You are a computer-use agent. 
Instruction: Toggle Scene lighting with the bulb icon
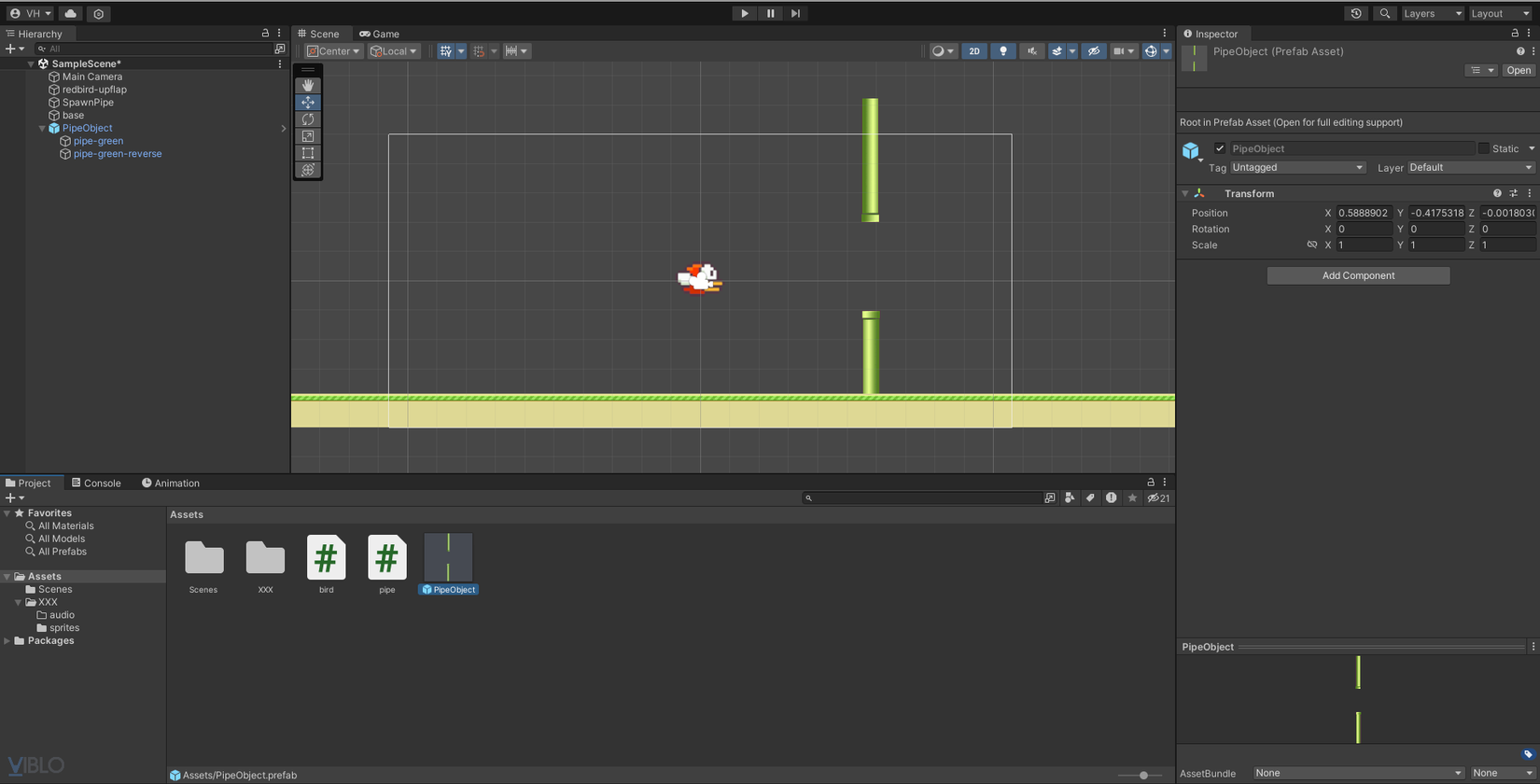pyautogui.click(x=1003, y=51)
